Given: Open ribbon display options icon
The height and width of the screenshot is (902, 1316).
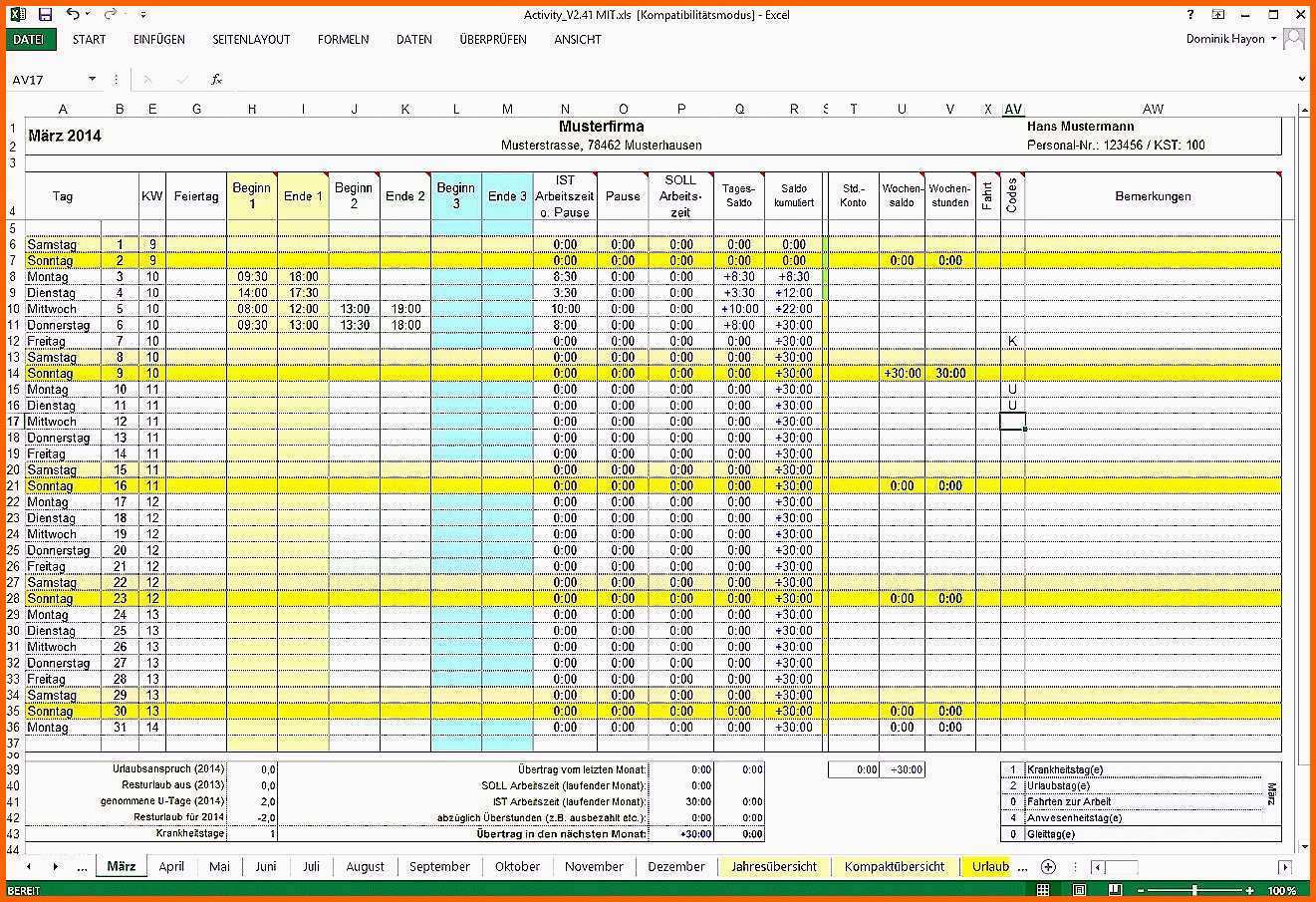Looking at the screenshot, I should pyautogui.click(x=1218, y=15).
